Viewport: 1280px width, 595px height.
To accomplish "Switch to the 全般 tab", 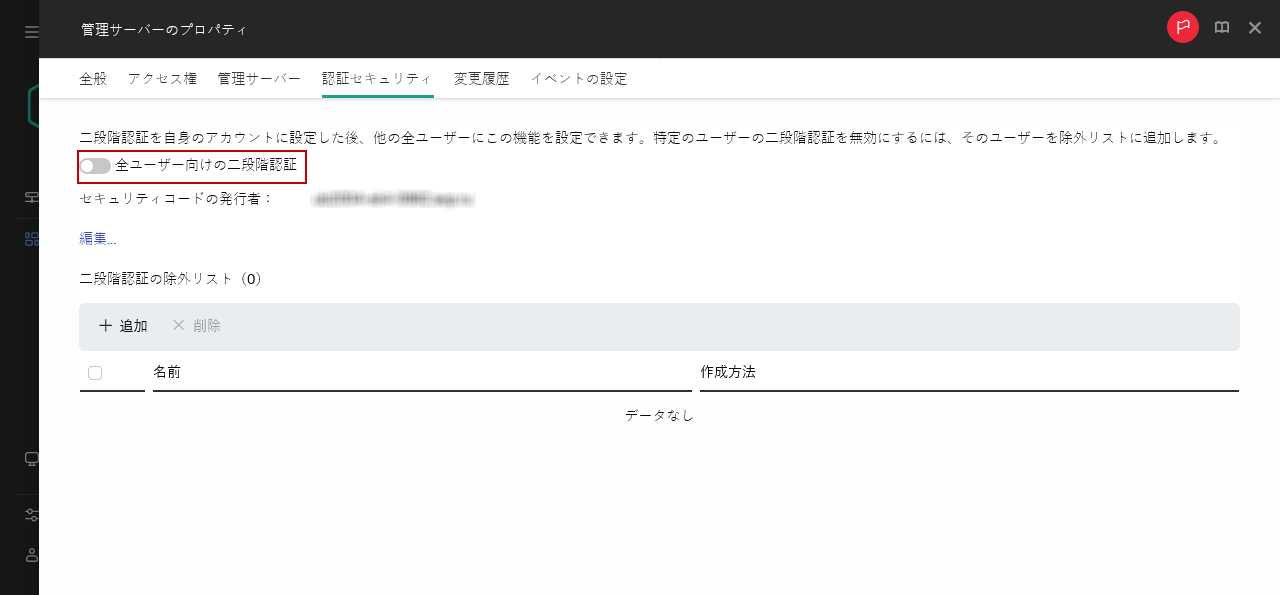I will [x=93, y=78].
